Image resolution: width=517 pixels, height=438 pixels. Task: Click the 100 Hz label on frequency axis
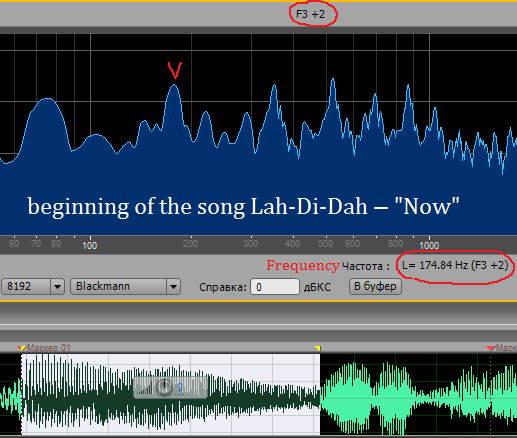pos(90,245)
